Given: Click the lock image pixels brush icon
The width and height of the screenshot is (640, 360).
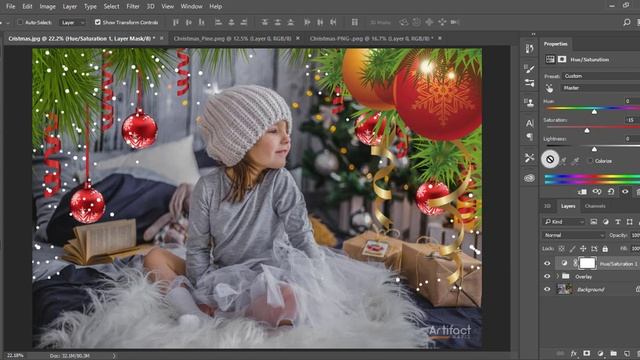Looking at the screenshot, I should pos(572,249).
